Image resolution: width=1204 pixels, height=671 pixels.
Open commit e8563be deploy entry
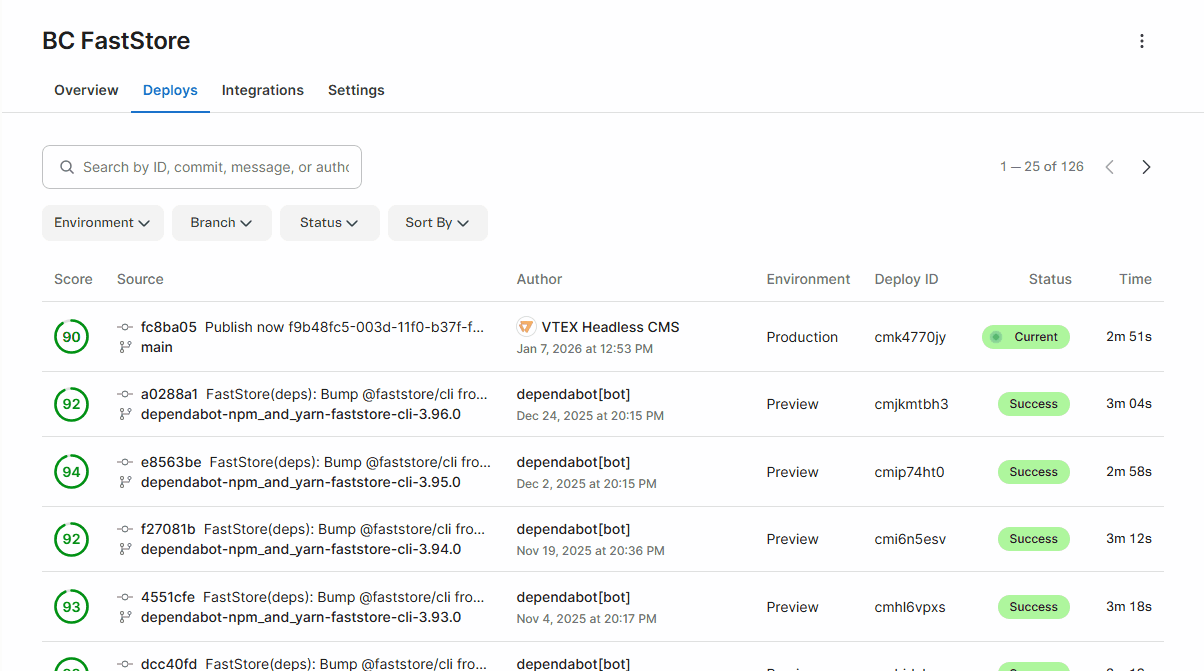point(316,462)
